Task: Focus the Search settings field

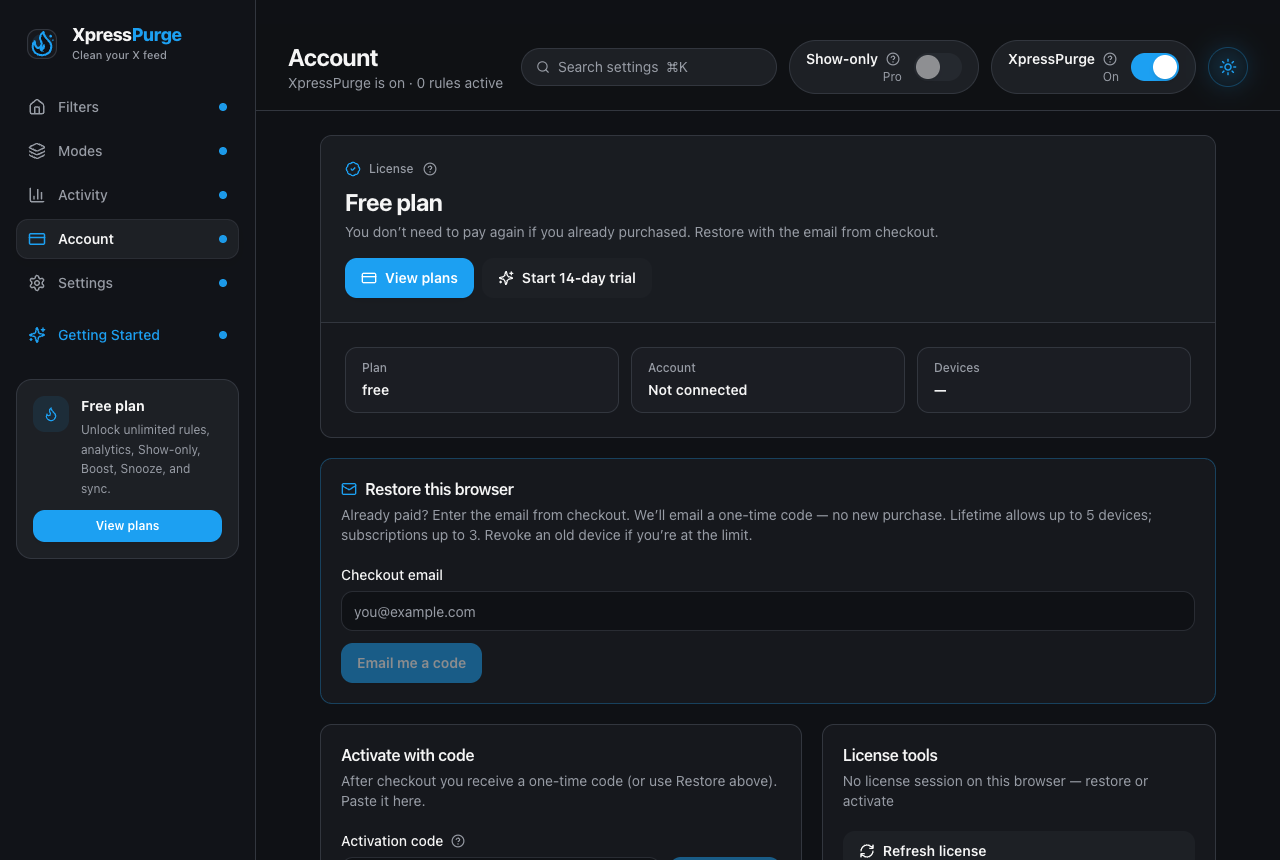Action: (x=649, y=67)
